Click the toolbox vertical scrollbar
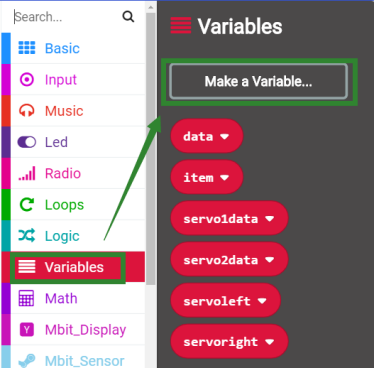Viewport: 375px width, 368px height. pyautogui.click(x=151, y=148)
